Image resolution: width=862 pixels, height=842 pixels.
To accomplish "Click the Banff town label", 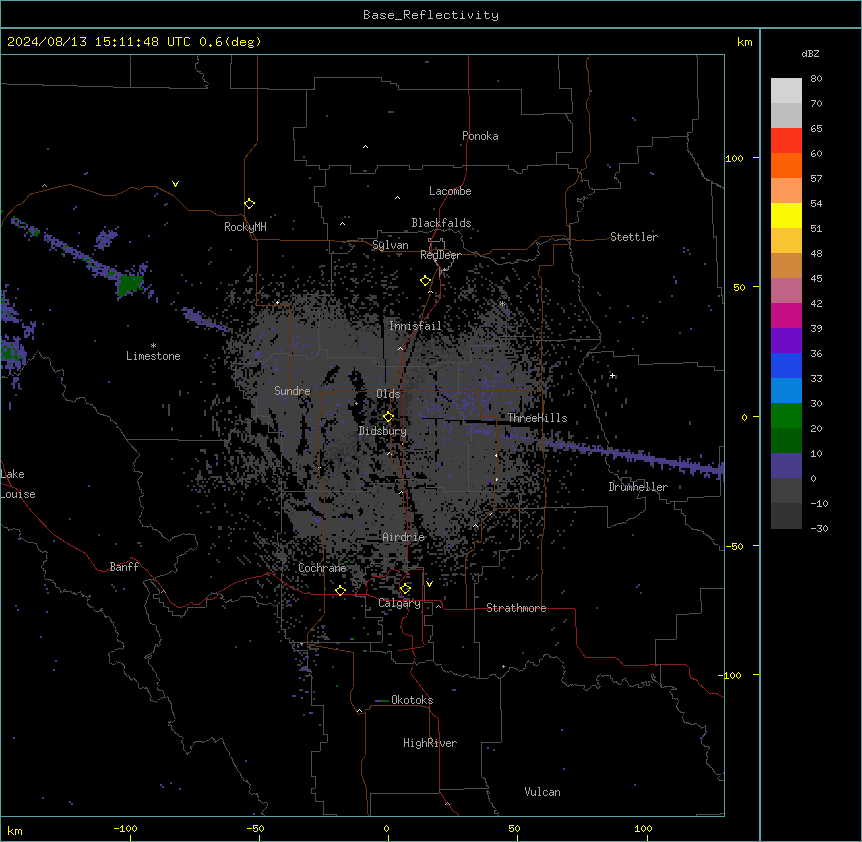I will (x=124, y=567).
